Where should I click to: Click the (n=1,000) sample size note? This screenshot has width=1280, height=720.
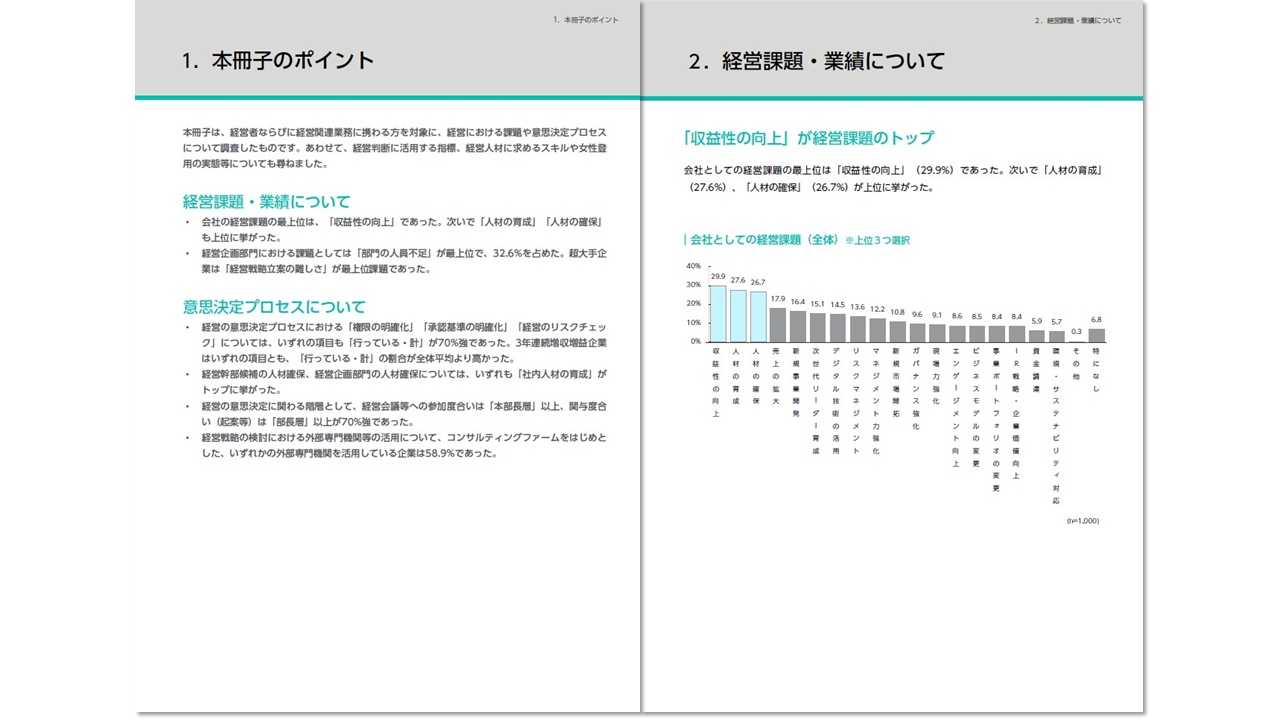coord(1082,520)
